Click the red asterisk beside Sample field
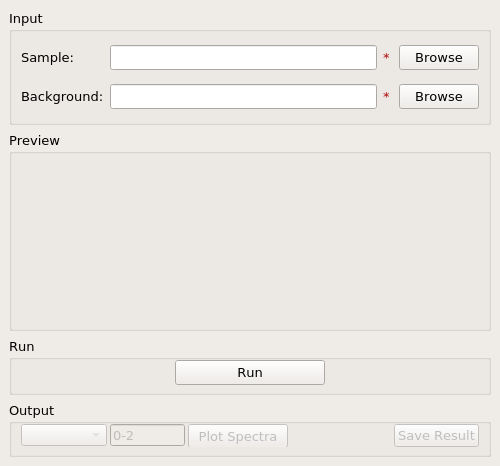Image resolution: width=500 pixels, height=466 pixels. coord(386,57)
